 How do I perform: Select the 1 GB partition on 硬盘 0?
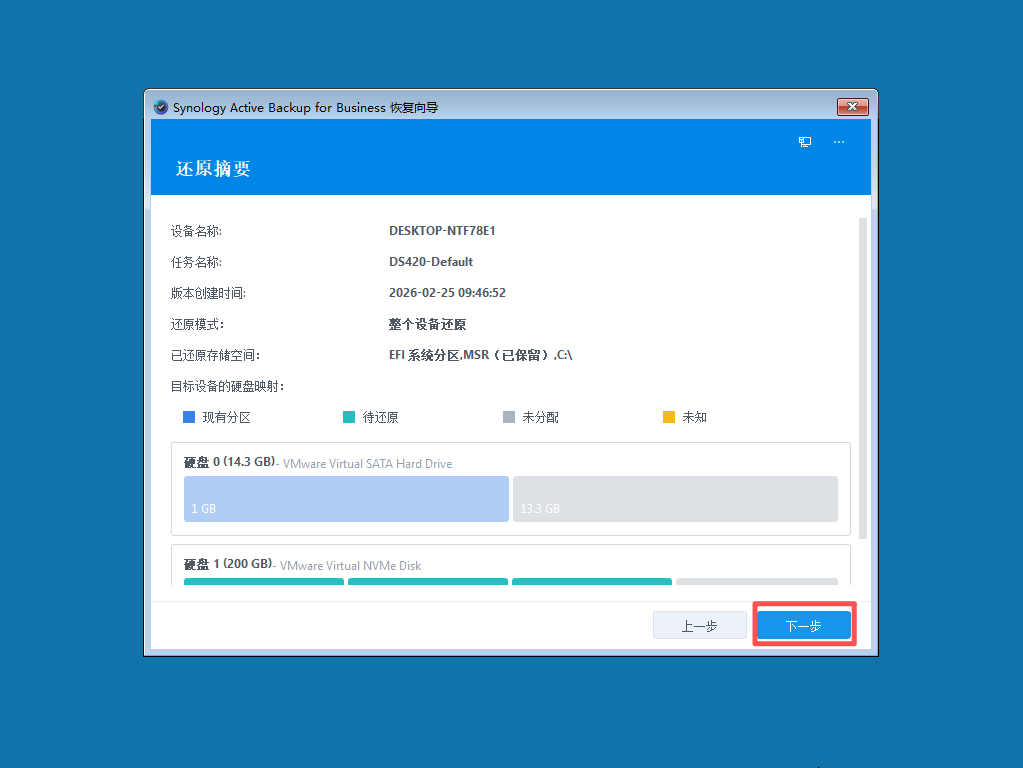click(345, 498)
